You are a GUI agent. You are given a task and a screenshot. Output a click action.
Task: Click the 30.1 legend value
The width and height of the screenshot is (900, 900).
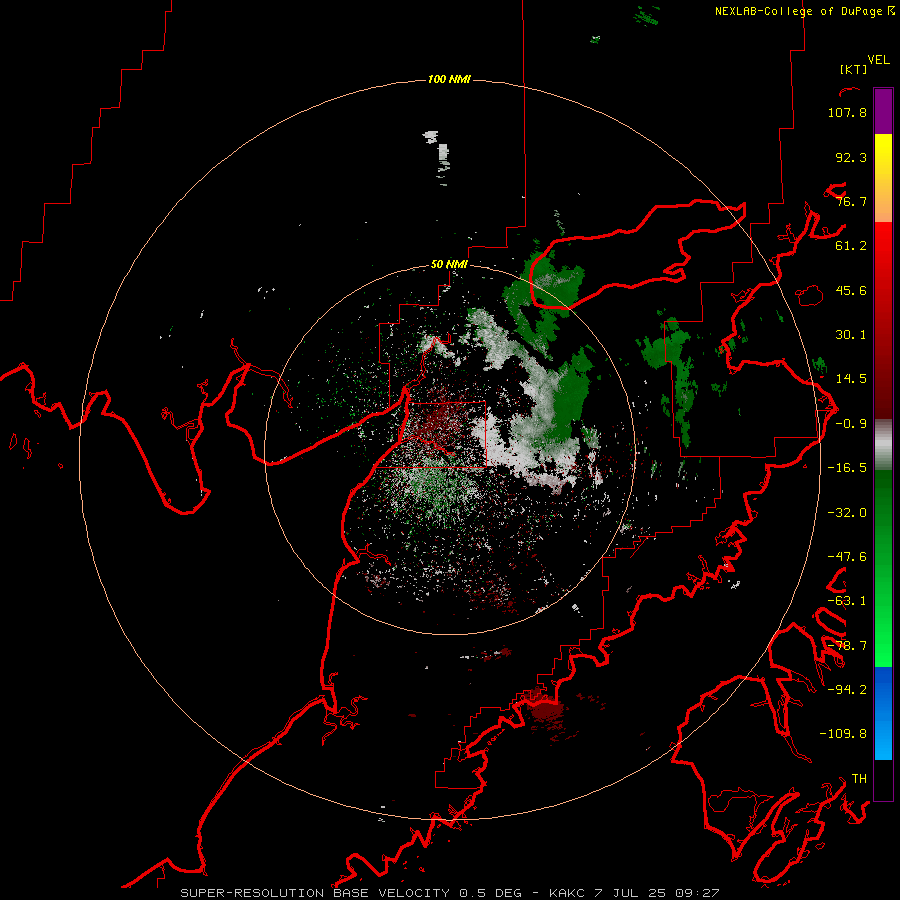click(x=851, y=335)
